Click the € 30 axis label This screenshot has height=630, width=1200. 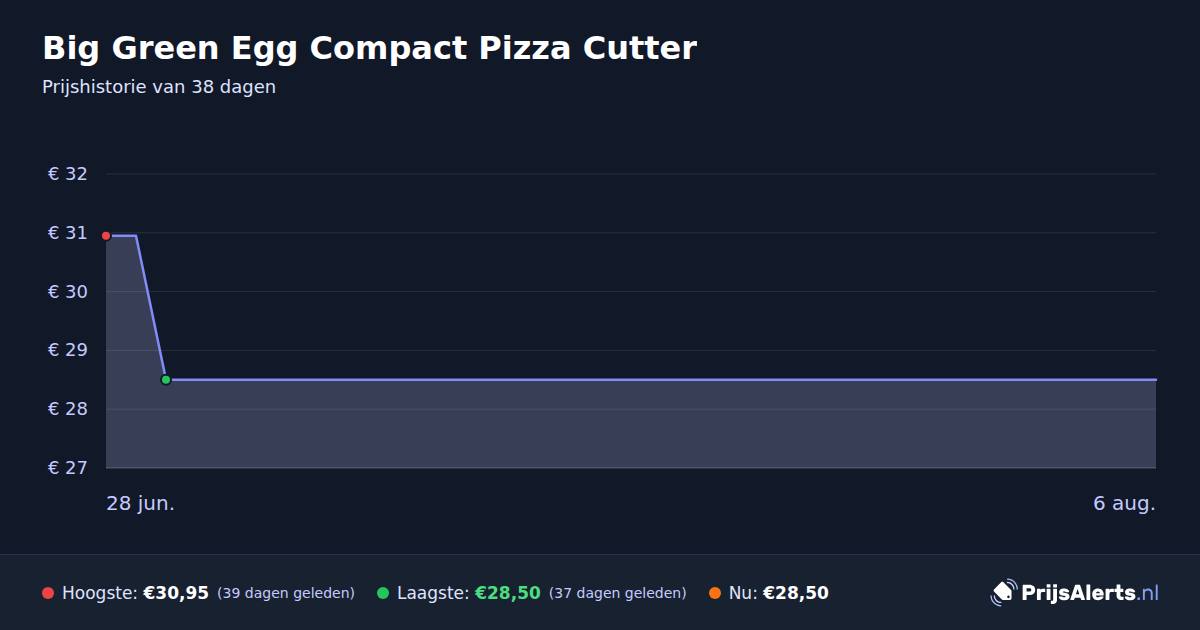[x=68, y=292]
